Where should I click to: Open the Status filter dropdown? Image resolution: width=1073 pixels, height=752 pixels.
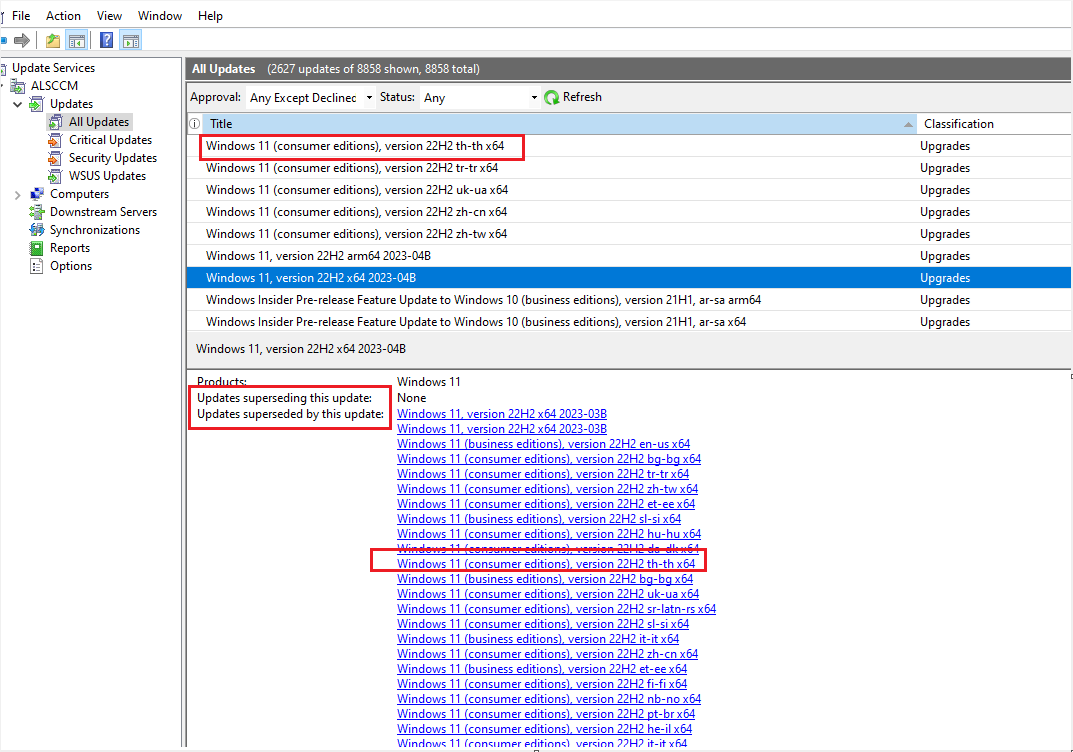point(532,97)
